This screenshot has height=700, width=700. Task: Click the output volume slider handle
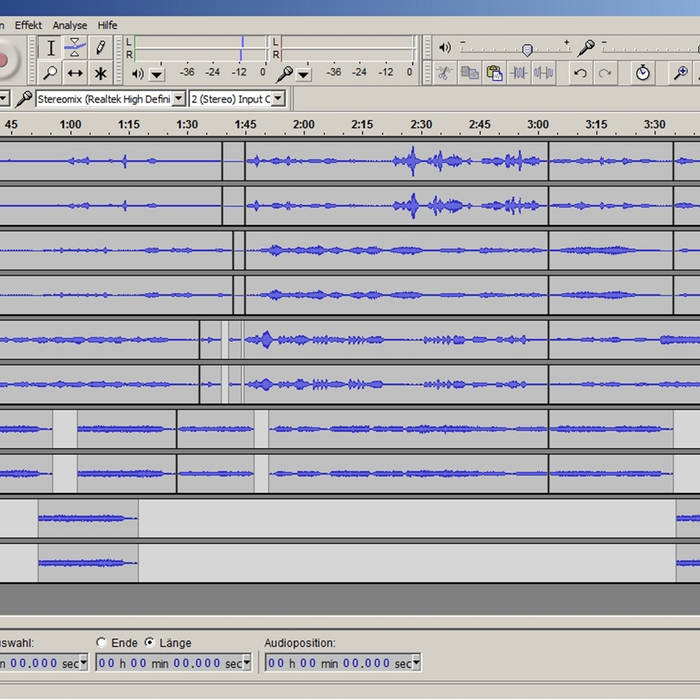coord(527,49)
